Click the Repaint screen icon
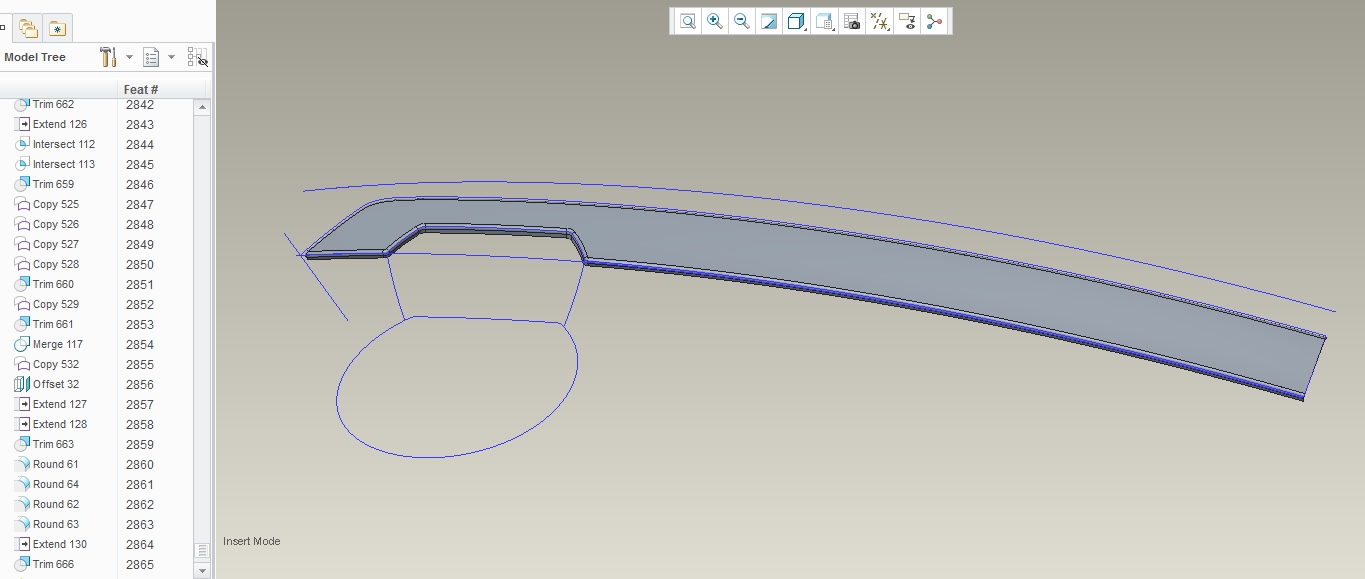The image size is (1365, 579). (x=769, y=21)
